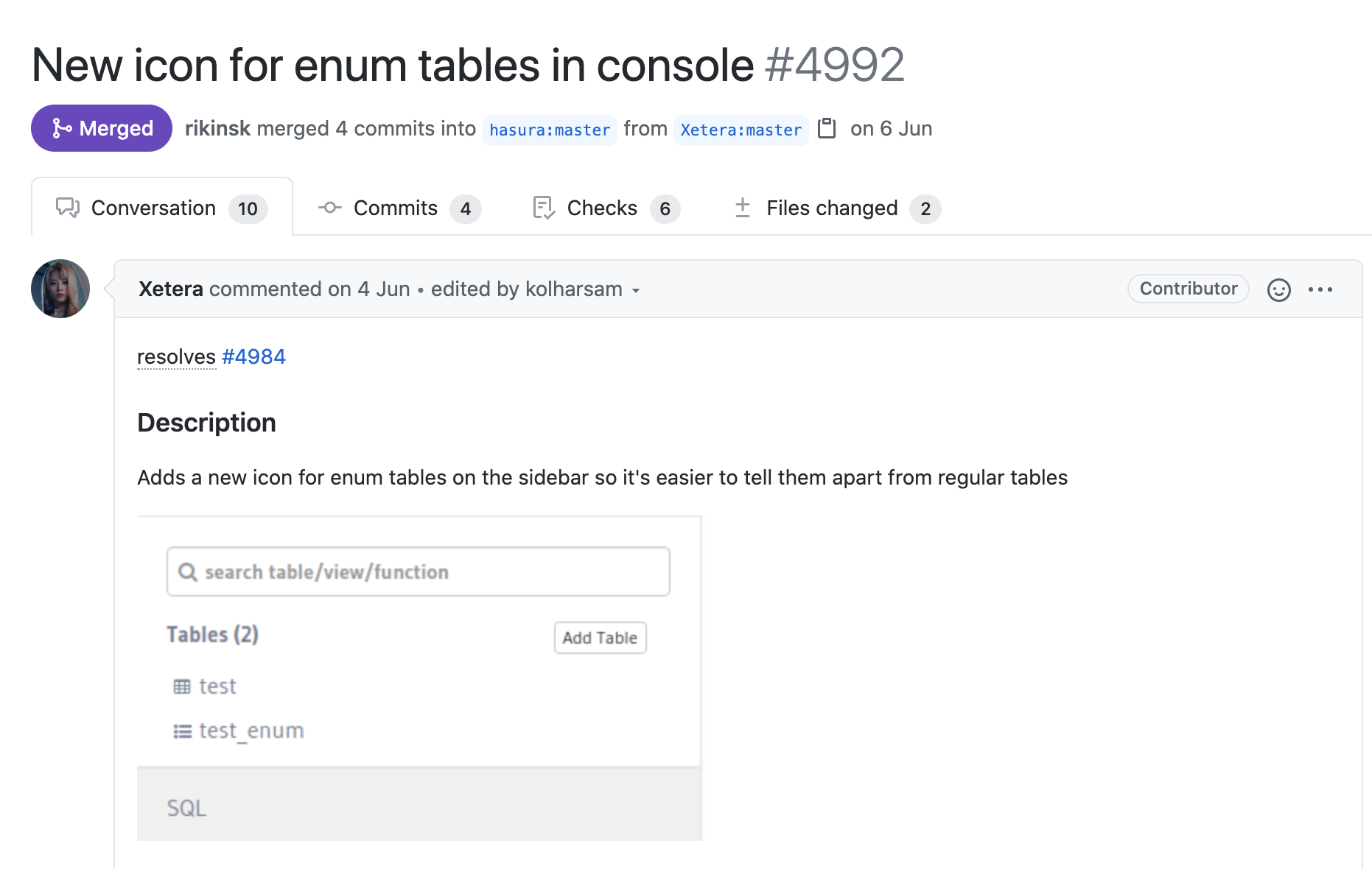Select the test_enum table entry
1372x869 pixels.
(251, 731)
